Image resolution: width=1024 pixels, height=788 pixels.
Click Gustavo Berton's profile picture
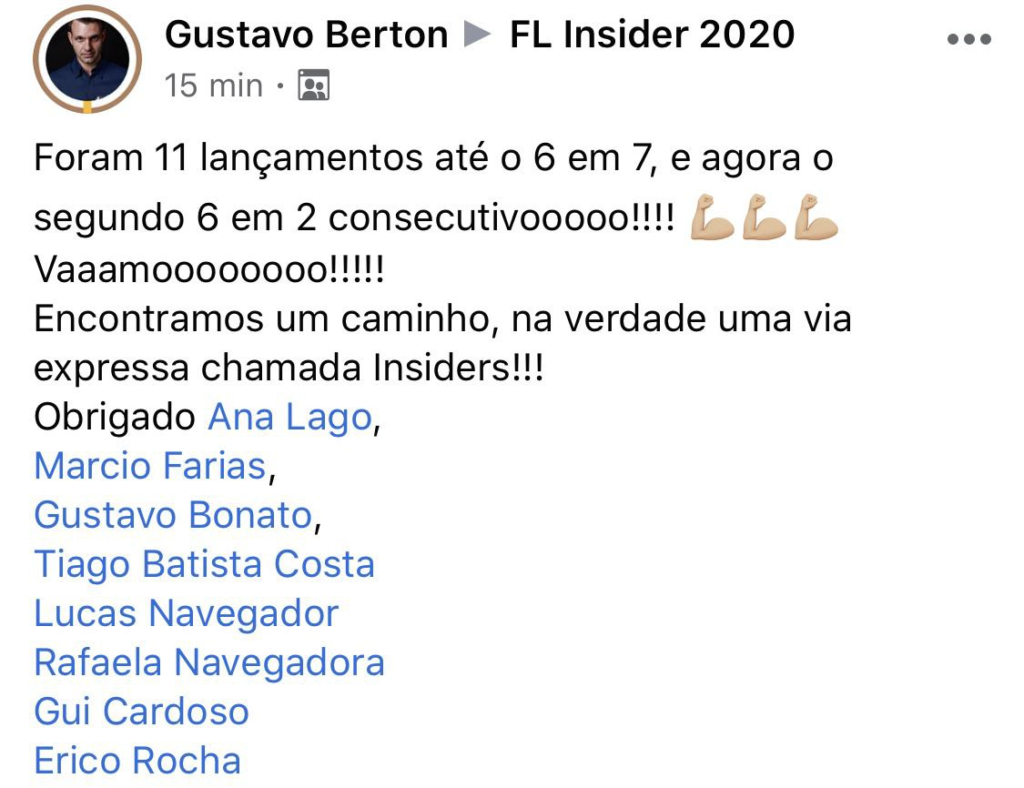coord(87,59)
